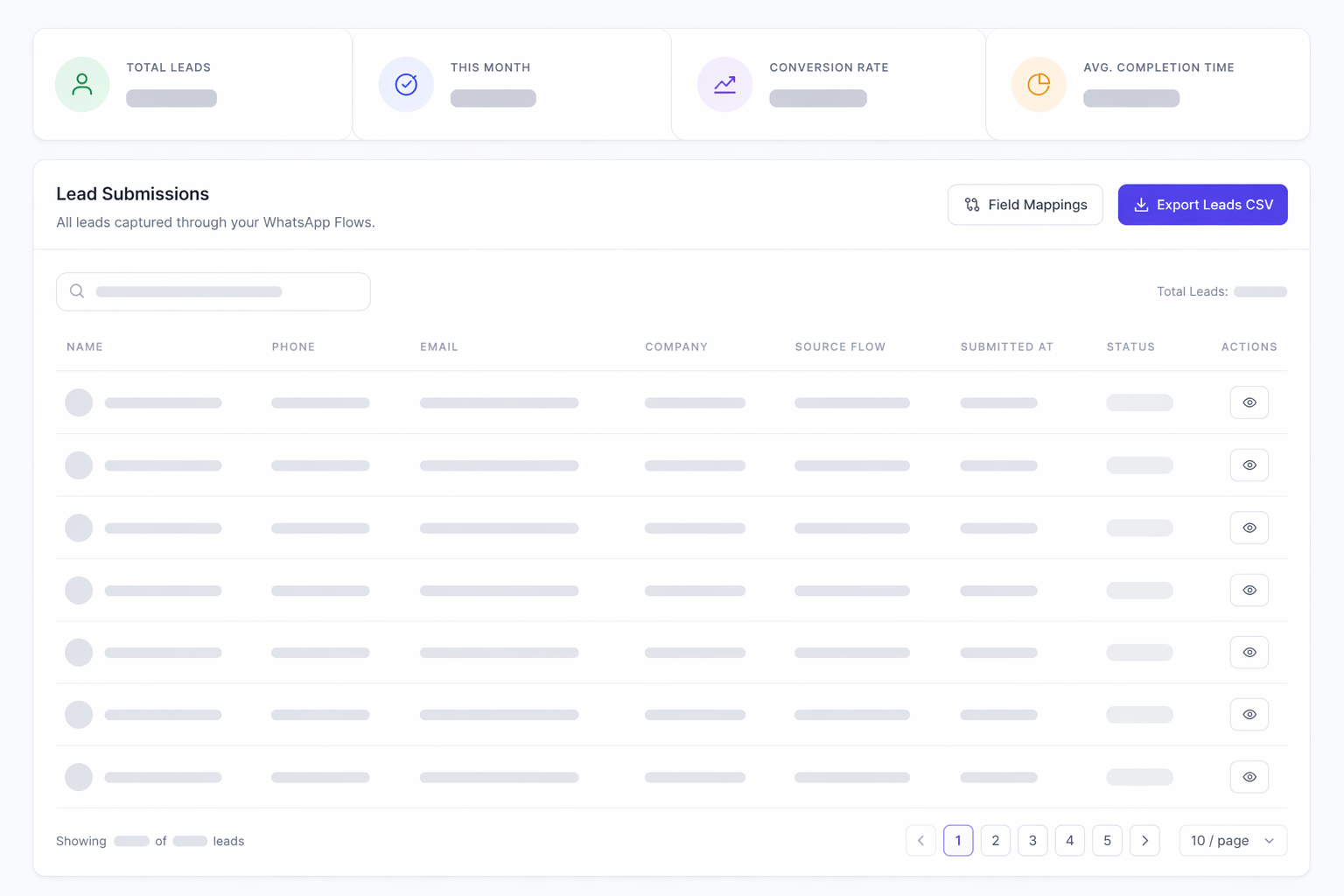Click the download icon on Export Leads CSV
Viewport: 1344px width, 896px height.
pyautogui.click(x=1141, y=205)
